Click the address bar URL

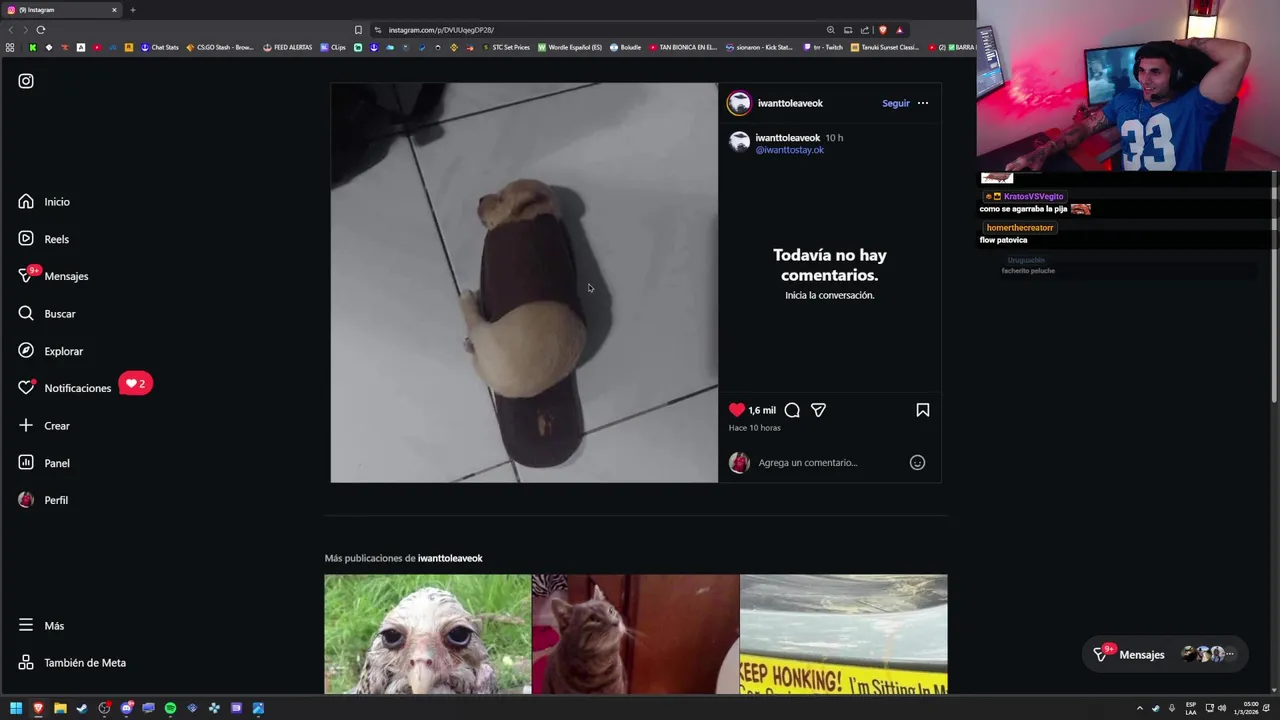click(441, 30)
